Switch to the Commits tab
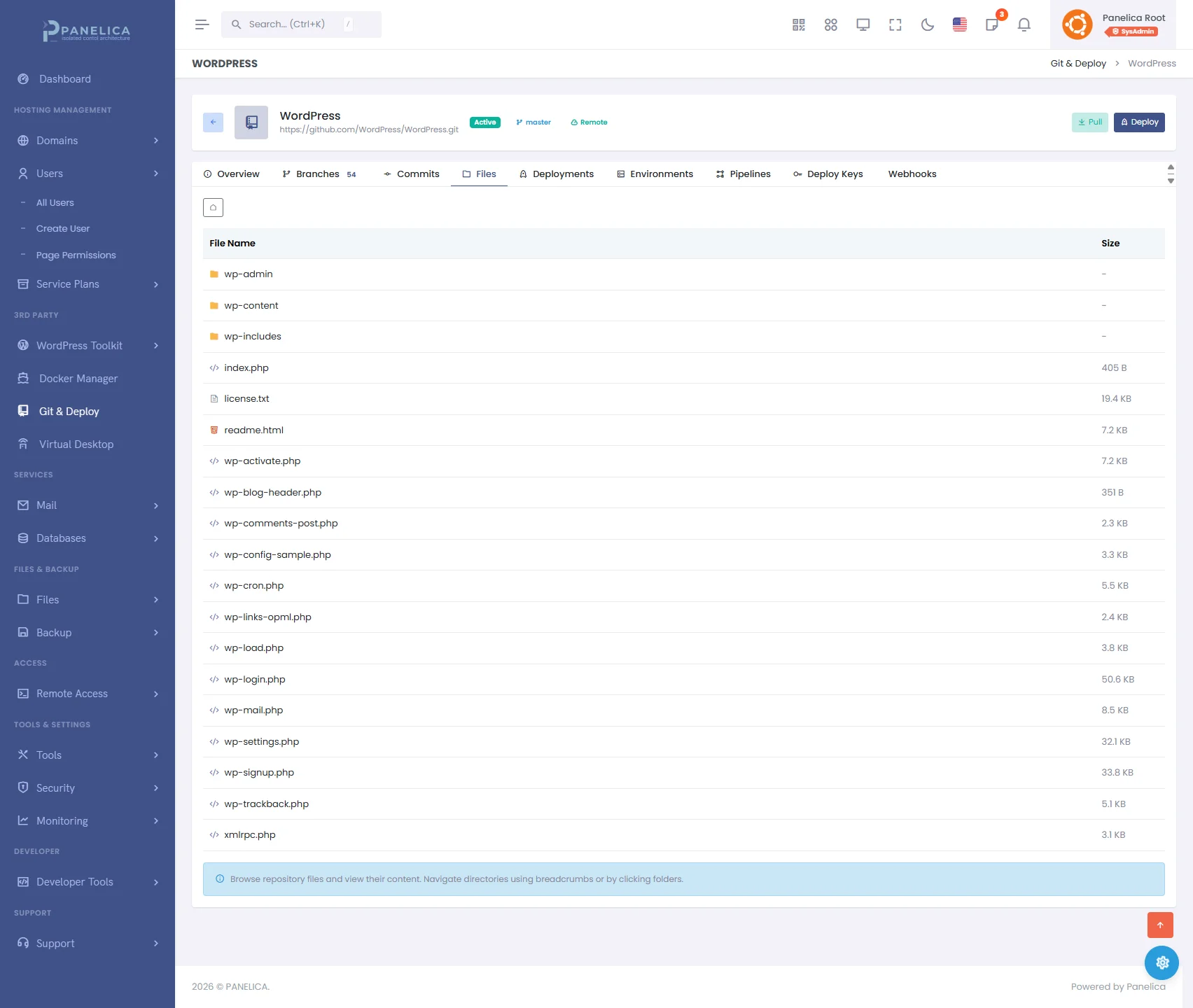 (411, 174)
